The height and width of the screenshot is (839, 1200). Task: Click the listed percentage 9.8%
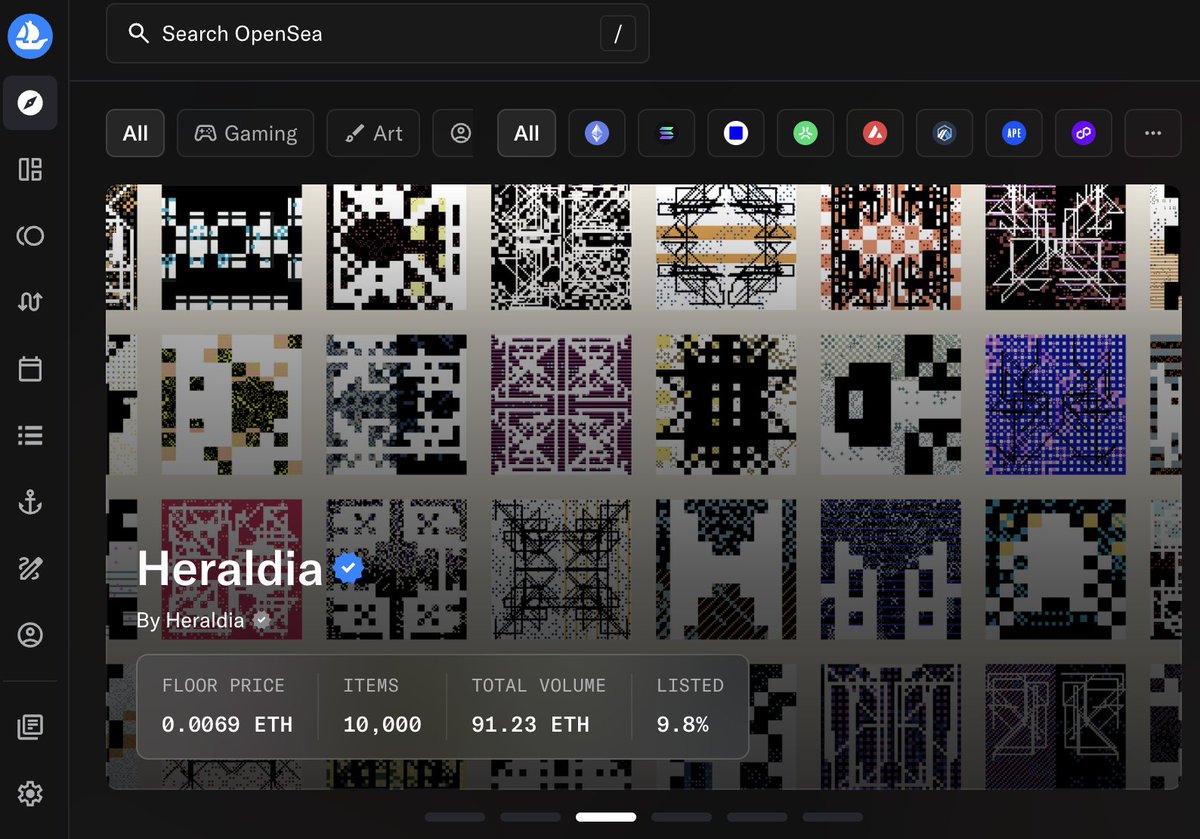point(682,724)
